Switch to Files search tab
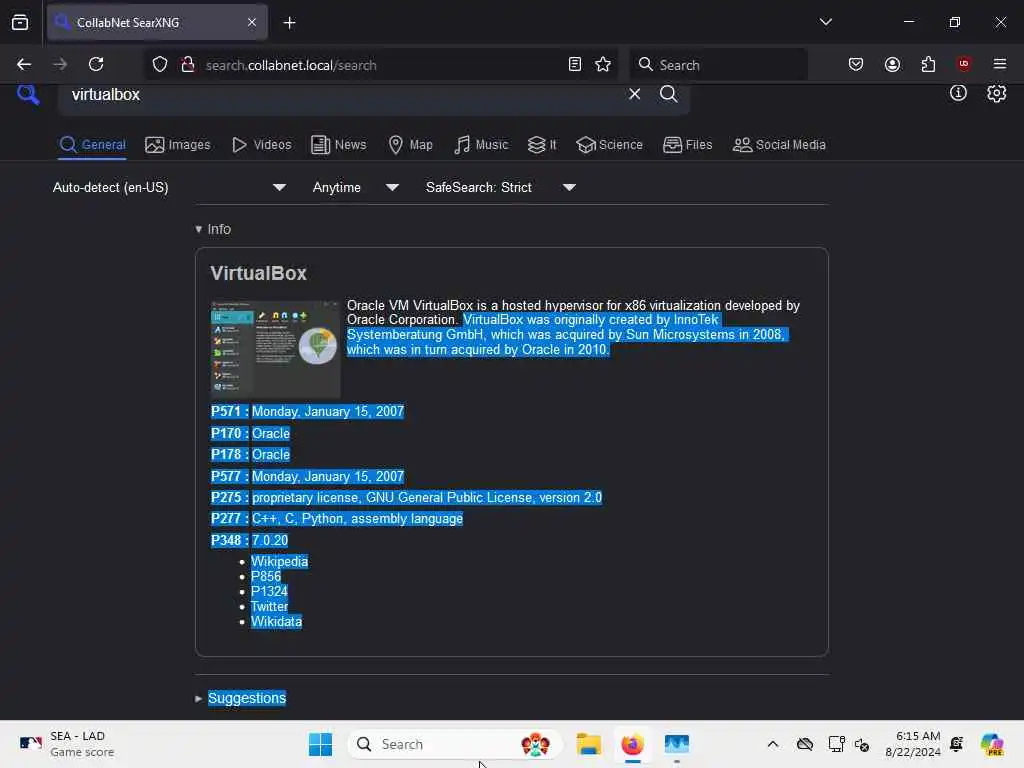Viewport: 1024px width, 768px height. (x=687, y=144)
